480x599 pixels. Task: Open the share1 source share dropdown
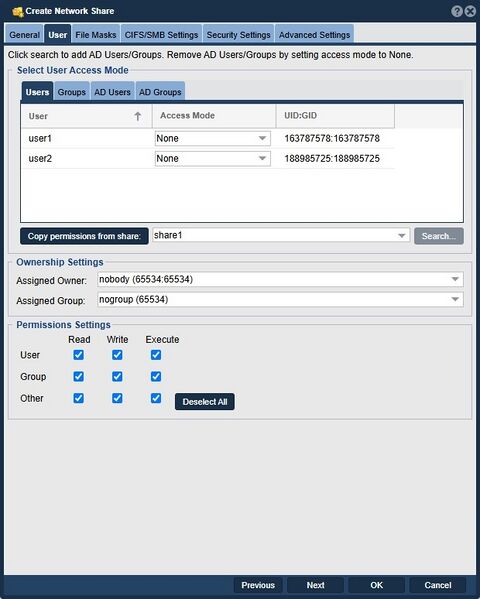click(281, 235)
